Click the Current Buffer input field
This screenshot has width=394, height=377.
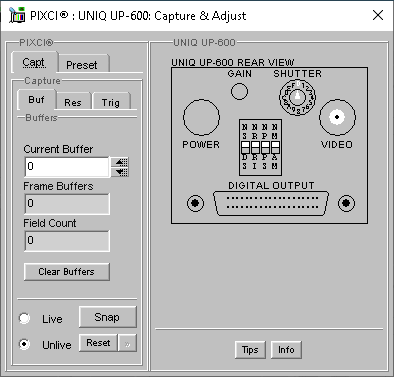tap(67, 167)
